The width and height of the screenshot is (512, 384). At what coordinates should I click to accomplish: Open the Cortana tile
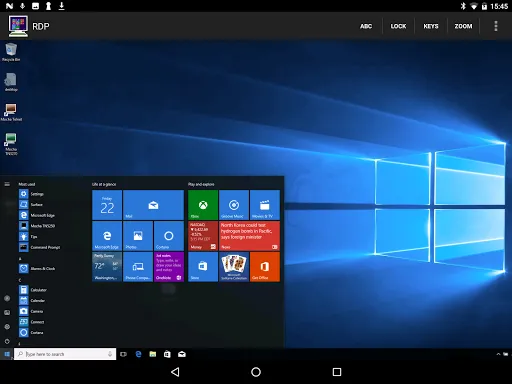[x=169, y=236]
